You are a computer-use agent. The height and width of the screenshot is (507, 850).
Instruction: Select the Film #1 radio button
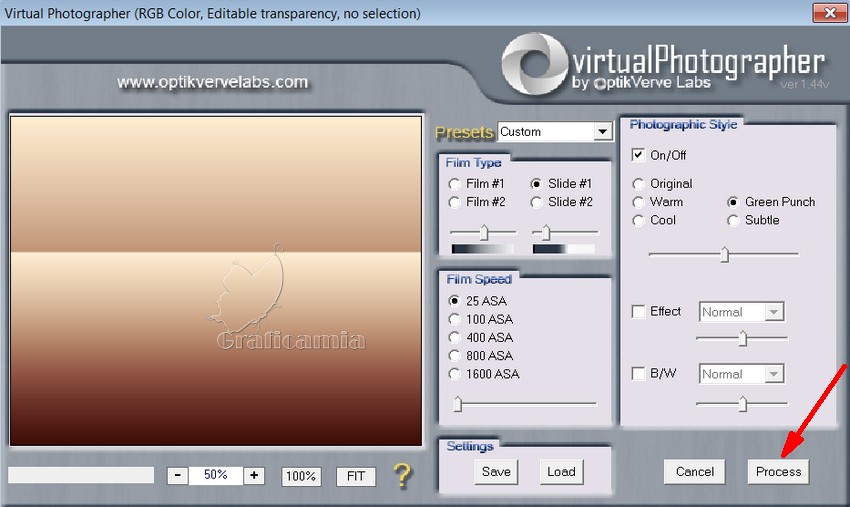(455, 184)
